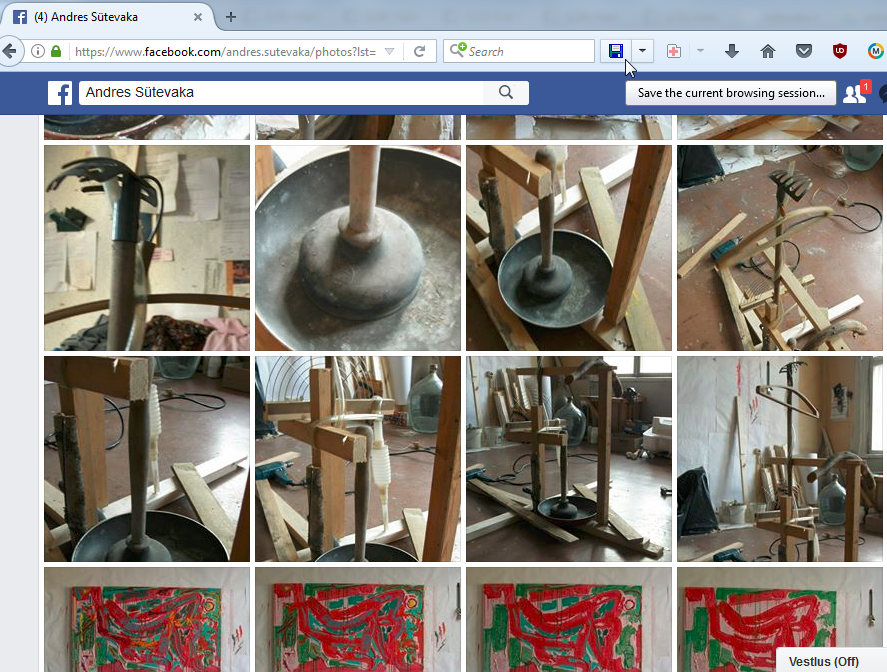Click the browser Back arrow button

tap(10, 51)
